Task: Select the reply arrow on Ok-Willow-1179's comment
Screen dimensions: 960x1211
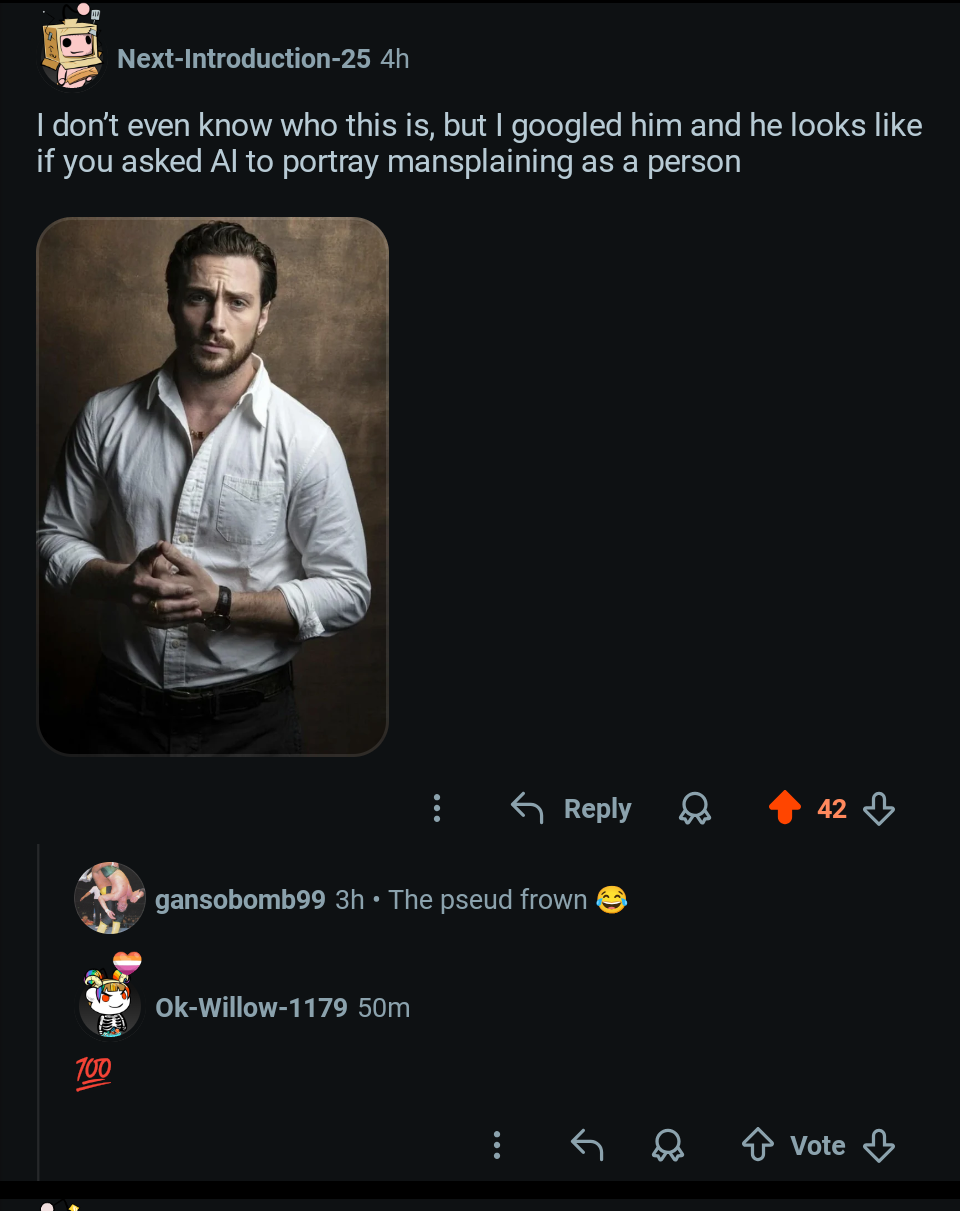Action: [586, 1145]
